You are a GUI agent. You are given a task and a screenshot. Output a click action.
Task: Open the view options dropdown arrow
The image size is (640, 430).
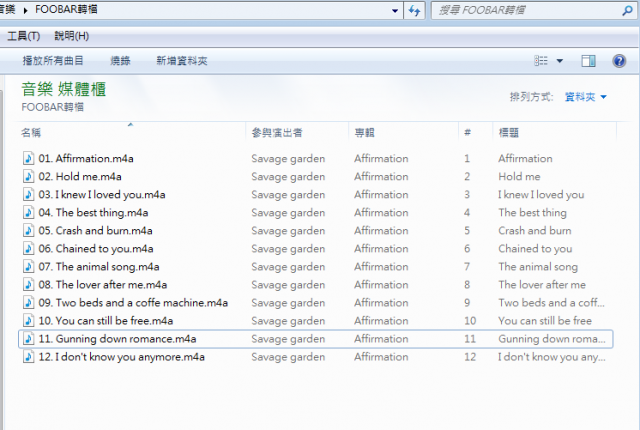[x=560, y=61]
